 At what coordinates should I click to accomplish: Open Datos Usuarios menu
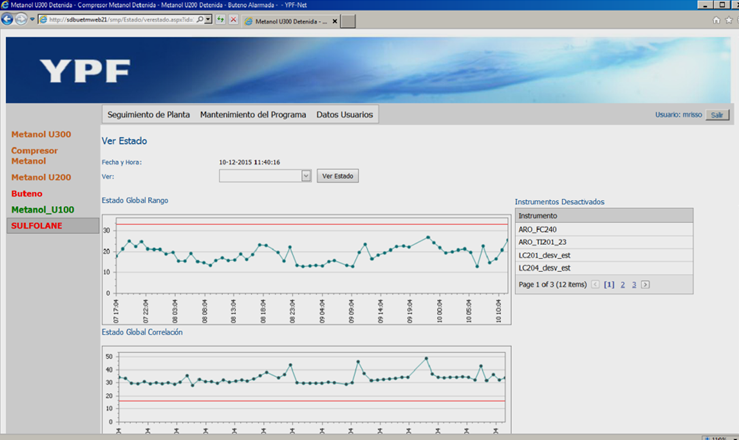(x=345, y=114)
